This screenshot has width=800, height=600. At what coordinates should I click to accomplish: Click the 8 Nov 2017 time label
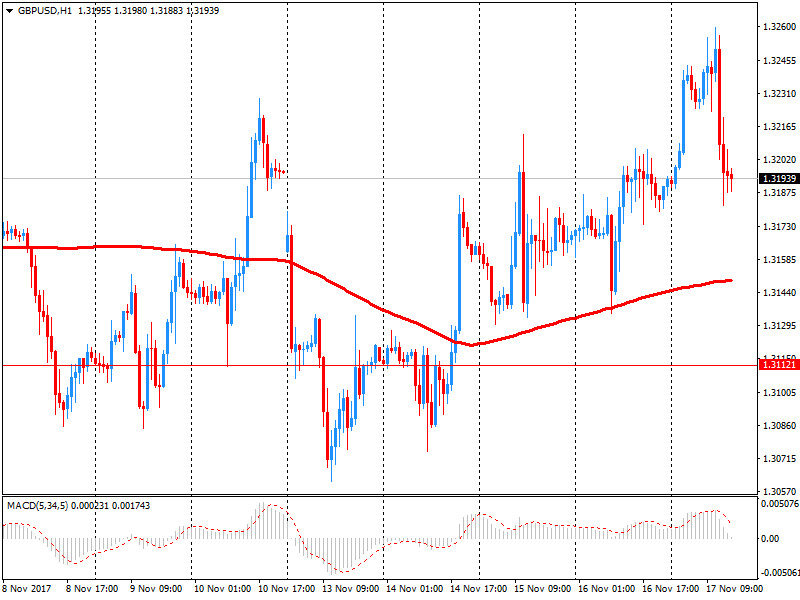[27, 589]
